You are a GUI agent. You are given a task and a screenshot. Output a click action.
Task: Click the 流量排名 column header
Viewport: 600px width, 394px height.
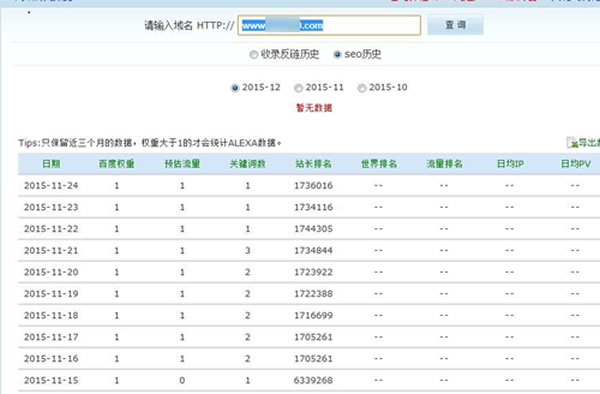tap(444, 164)
